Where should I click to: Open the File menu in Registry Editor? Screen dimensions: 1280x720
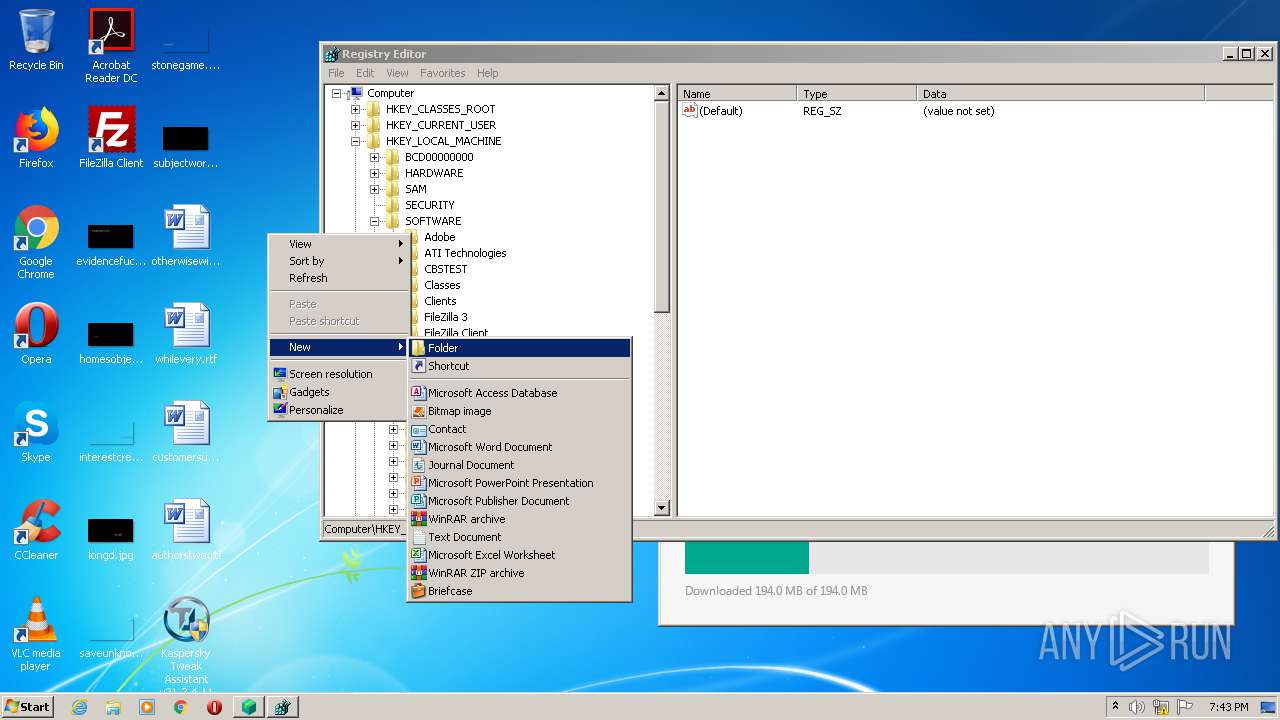click(x=336, y=73)
